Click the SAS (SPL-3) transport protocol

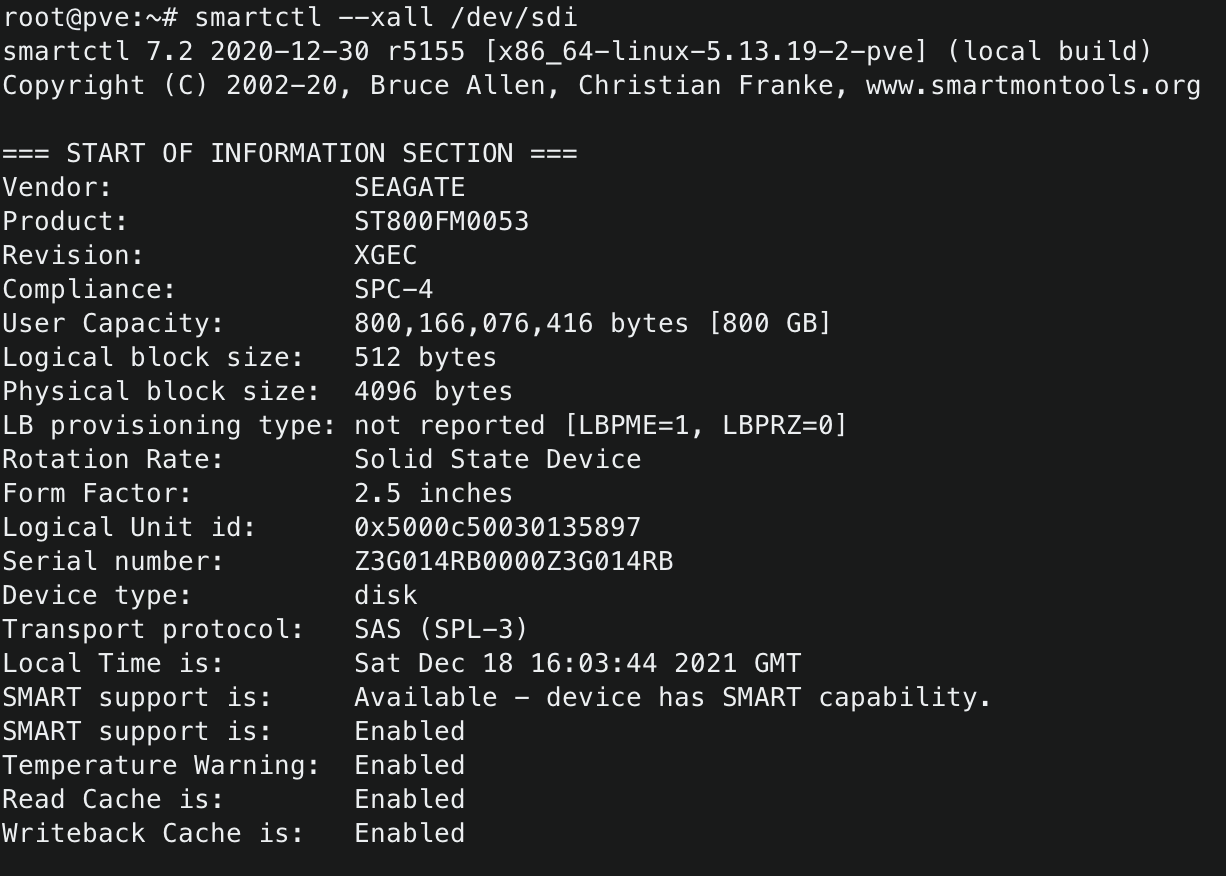coord(441,630)
